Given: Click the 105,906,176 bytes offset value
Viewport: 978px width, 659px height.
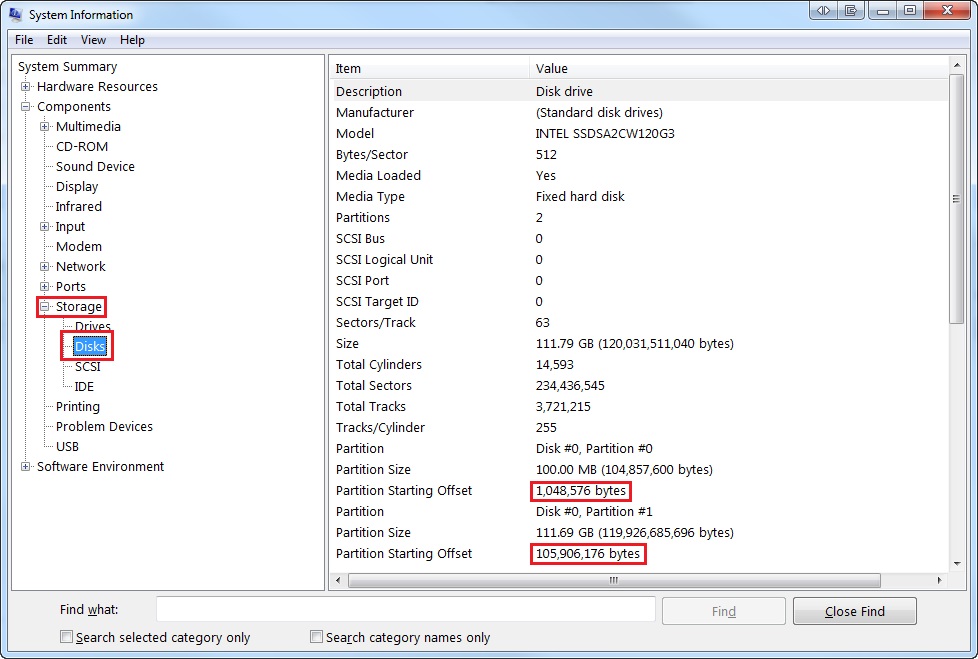Looking at the screenshot, I should coord(588,554).
